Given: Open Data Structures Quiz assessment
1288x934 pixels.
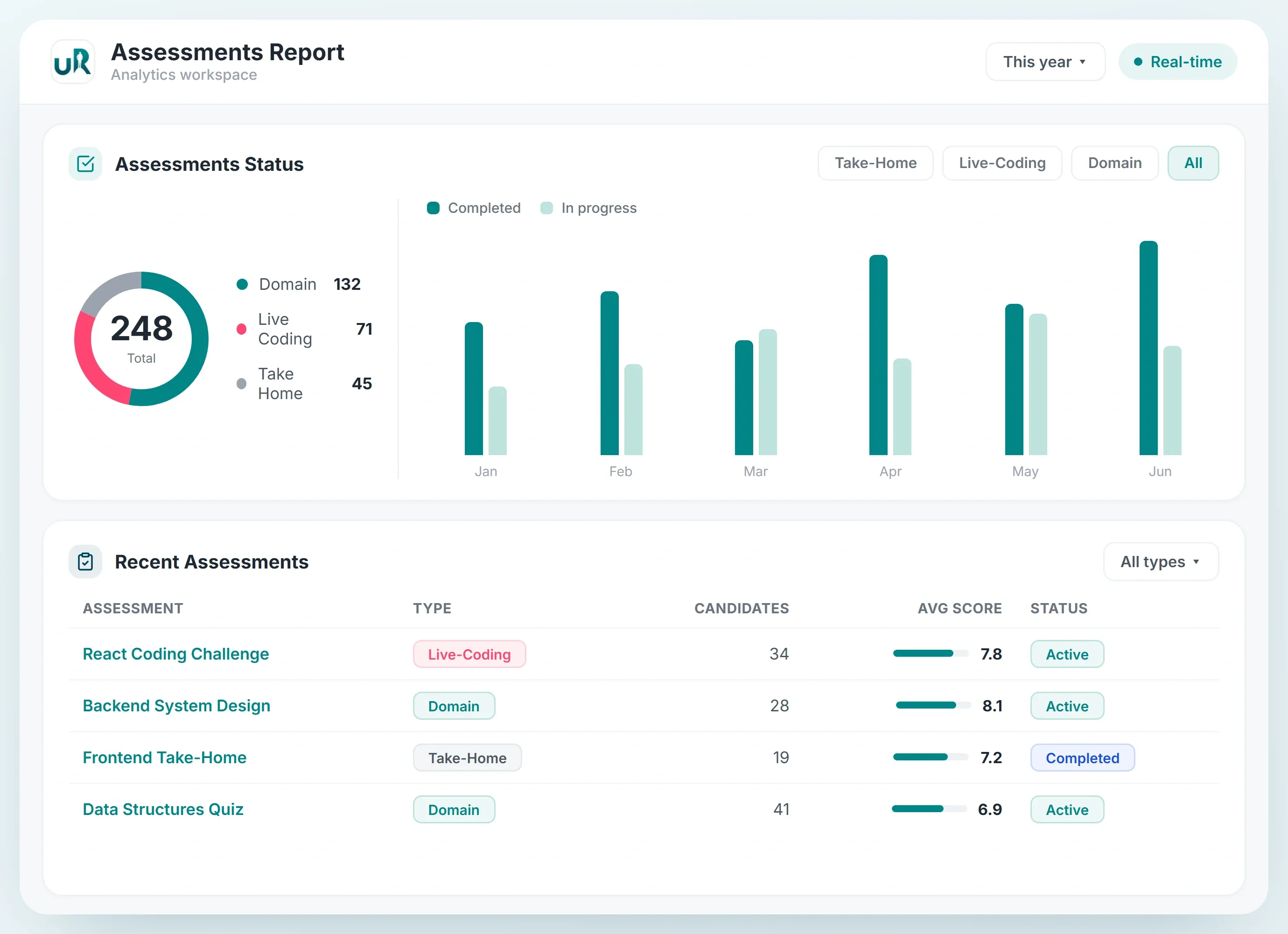Looking at the screenshot, I should 163,809.
